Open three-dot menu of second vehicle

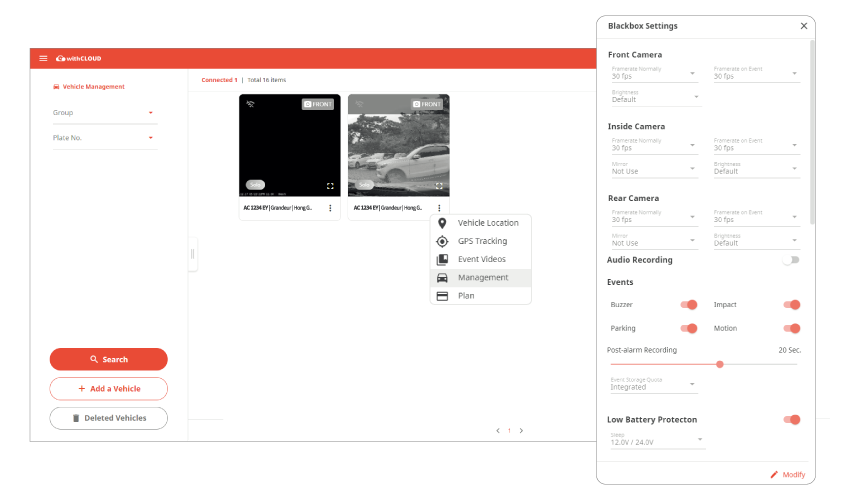point(439,208)
